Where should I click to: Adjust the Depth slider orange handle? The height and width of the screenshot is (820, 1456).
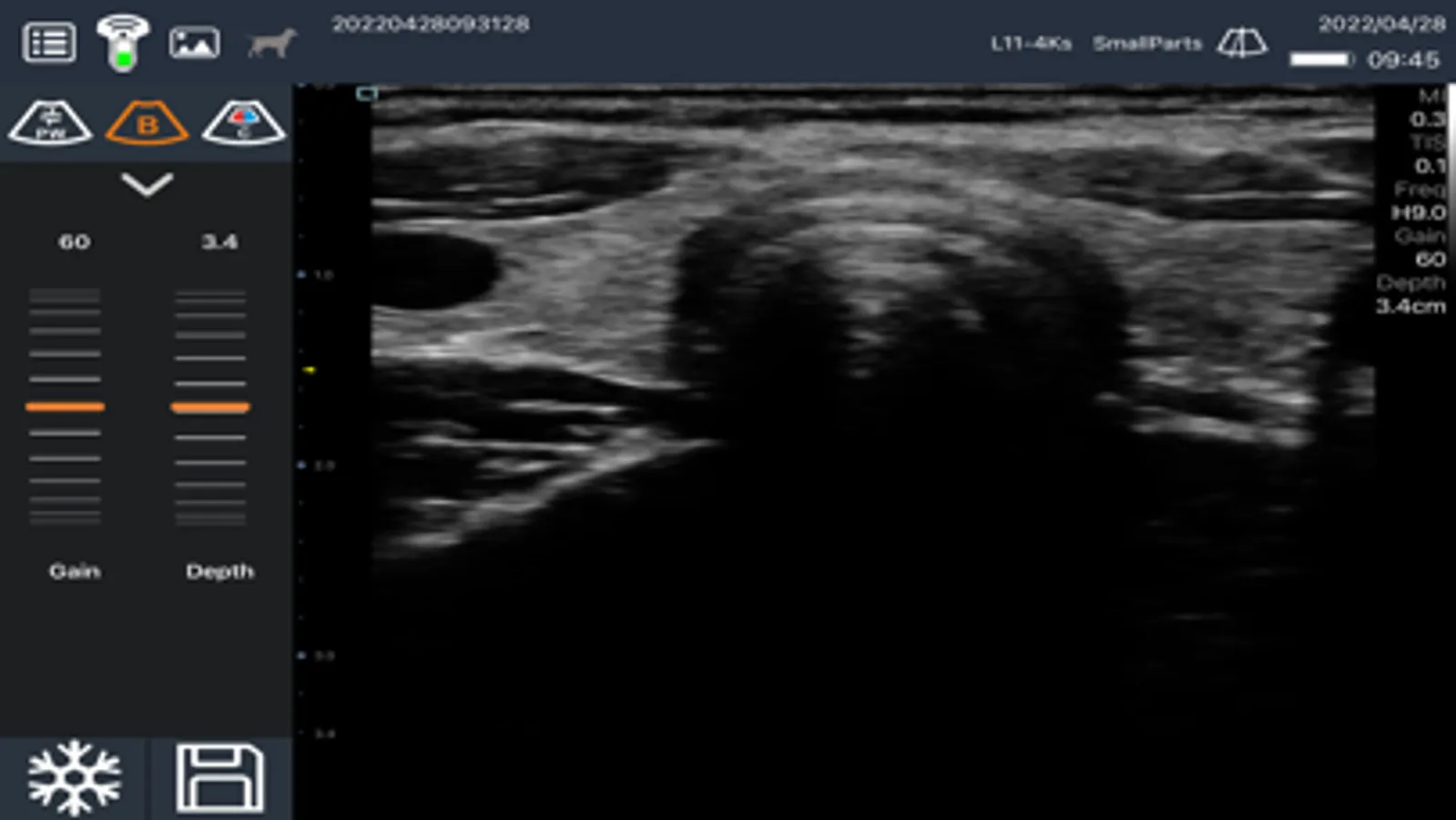click(210, 407)
